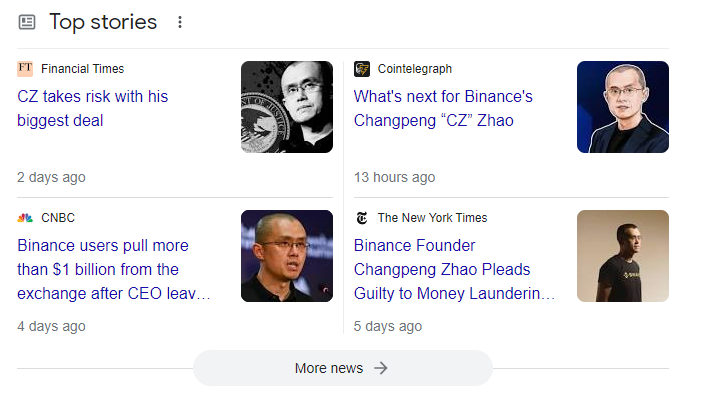Click the Financial Times FT logo
Screen dimensions: 704x395
tap(25, 69)
